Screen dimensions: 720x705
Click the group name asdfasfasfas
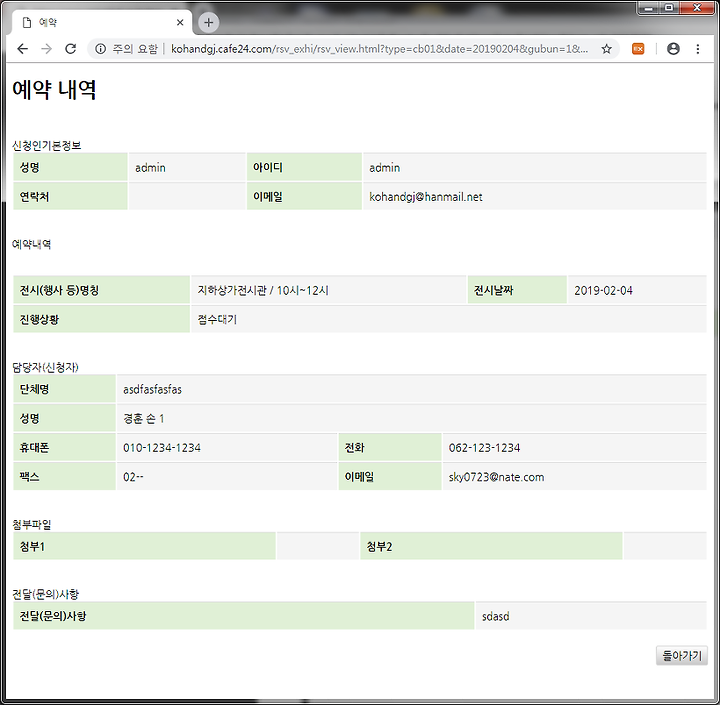[x=152, y=389]
